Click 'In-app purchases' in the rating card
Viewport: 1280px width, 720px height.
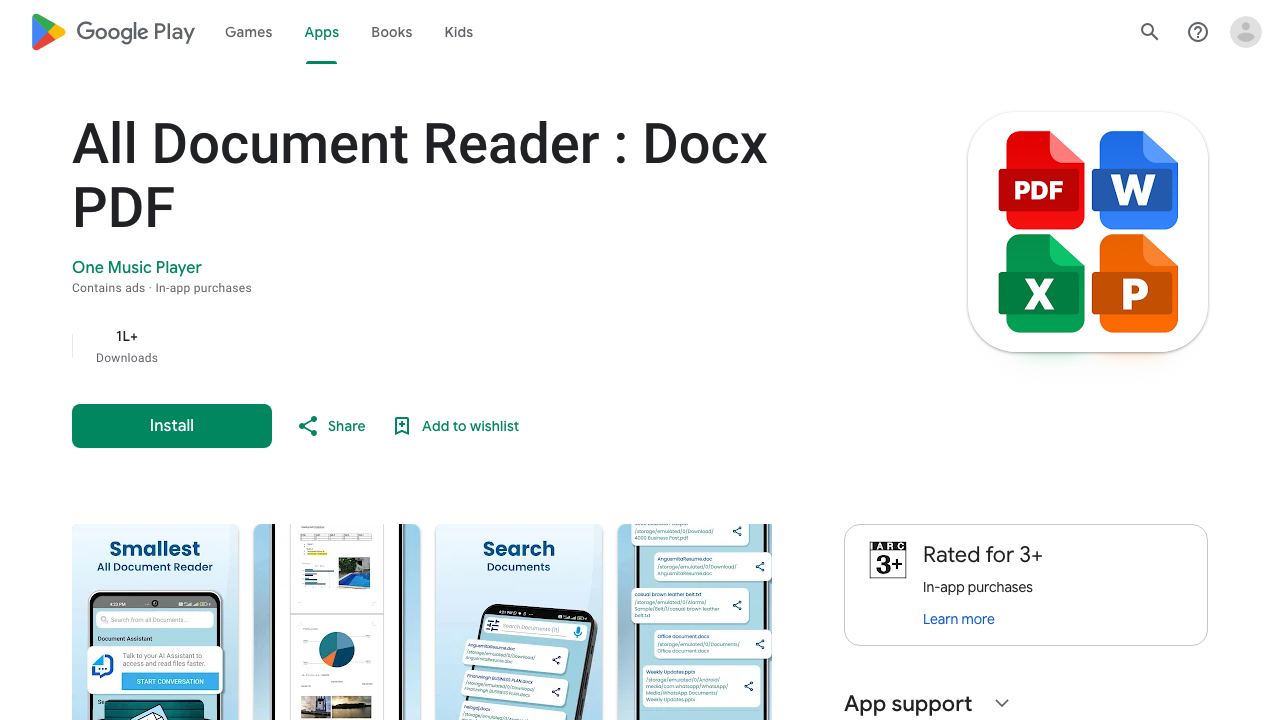pyautogui.click(x=978, y=587)
